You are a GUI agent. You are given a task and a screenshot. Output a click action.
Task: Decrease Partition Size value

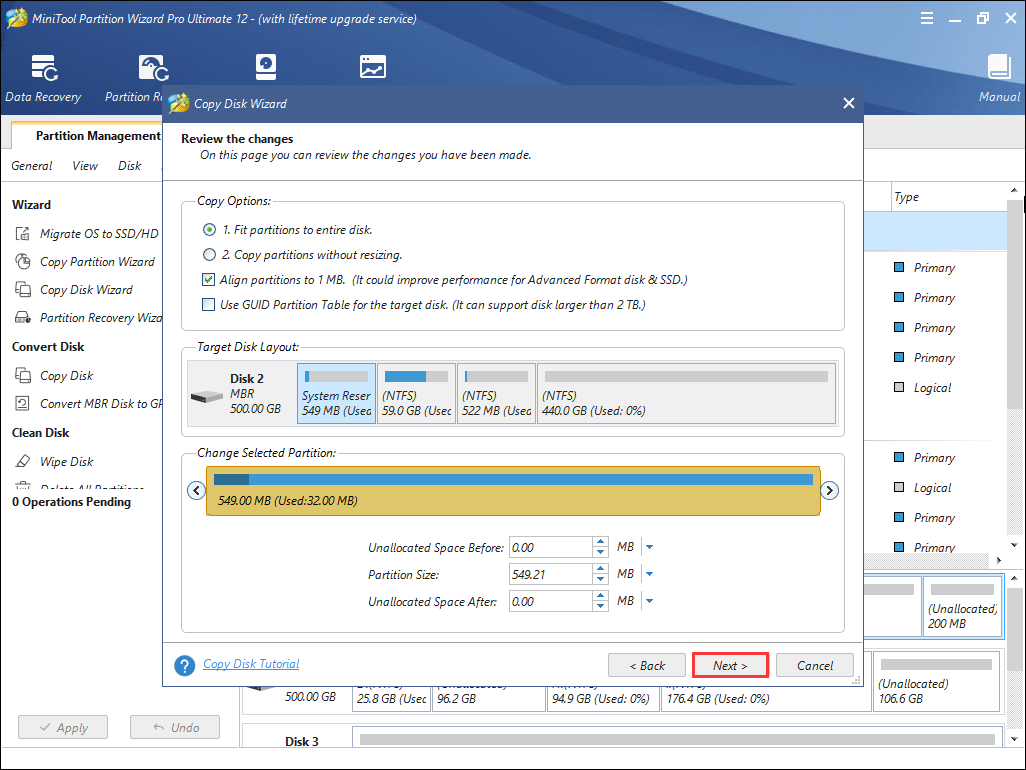(x=601, y=580)
